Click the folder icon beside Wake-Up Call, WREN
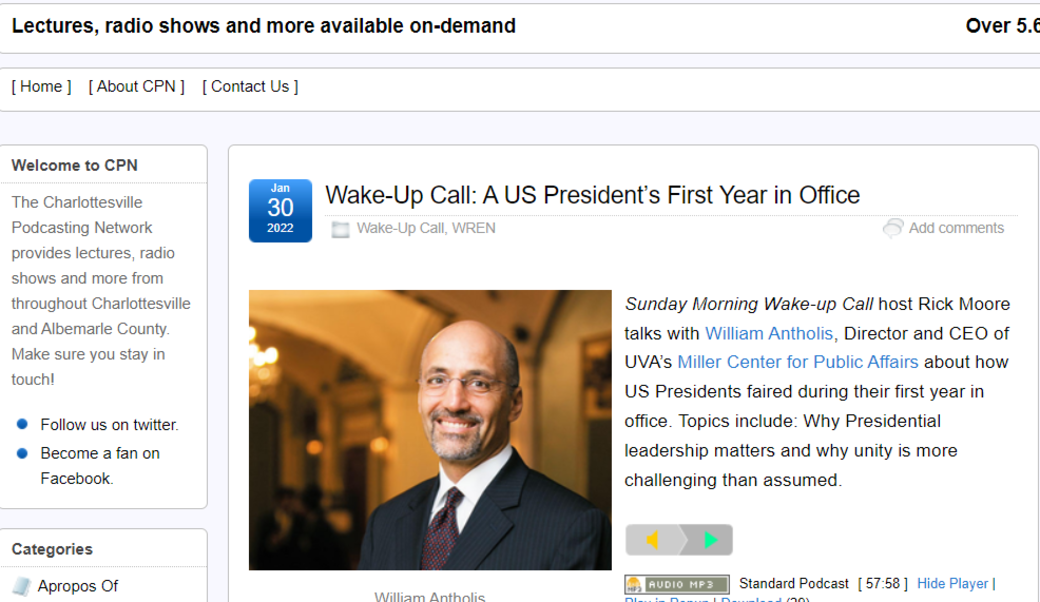 coord(341,229)
